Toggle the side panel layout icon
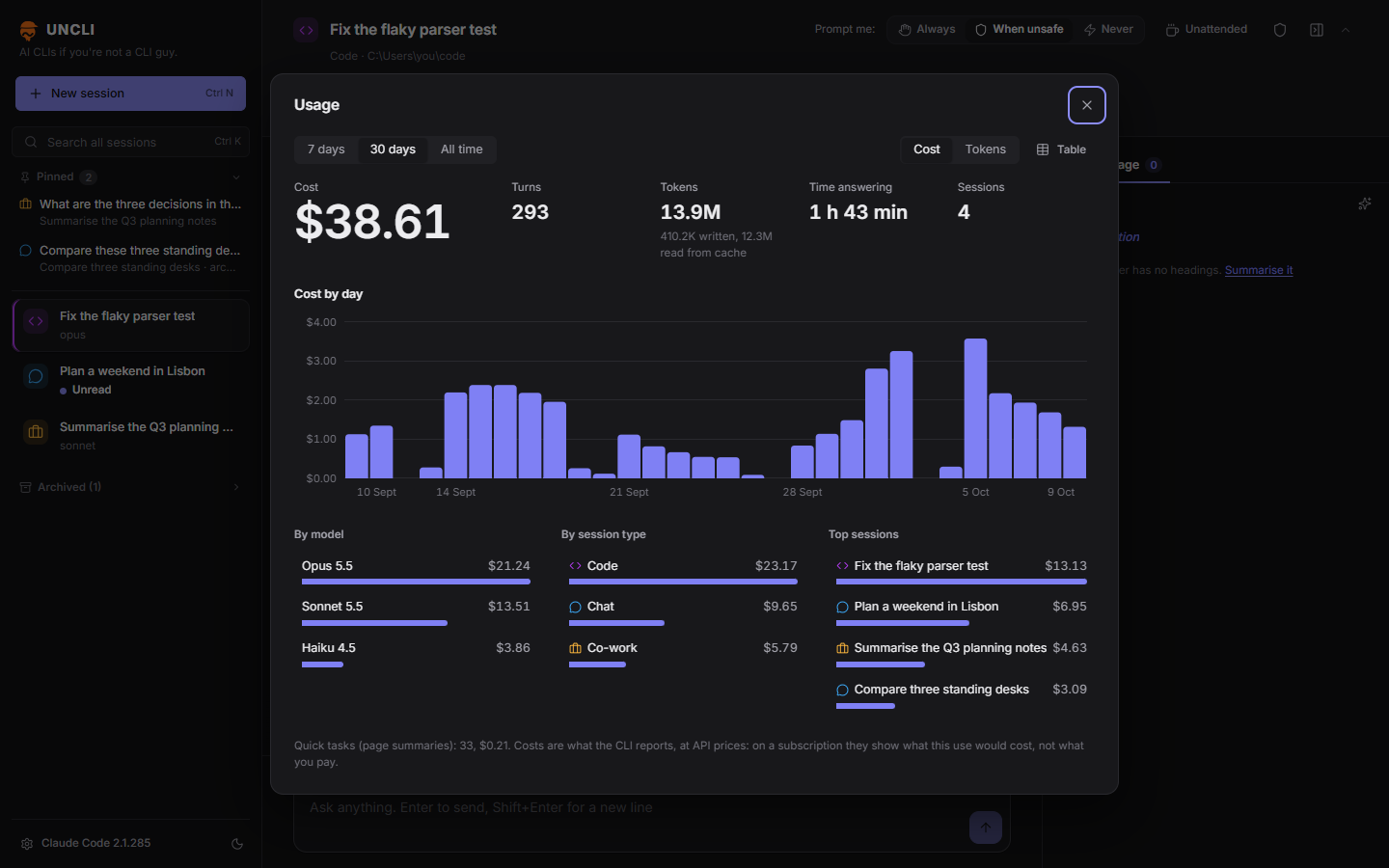Image resolution: width=1389 pixels, height=868 pixels. coord(1317,30)
